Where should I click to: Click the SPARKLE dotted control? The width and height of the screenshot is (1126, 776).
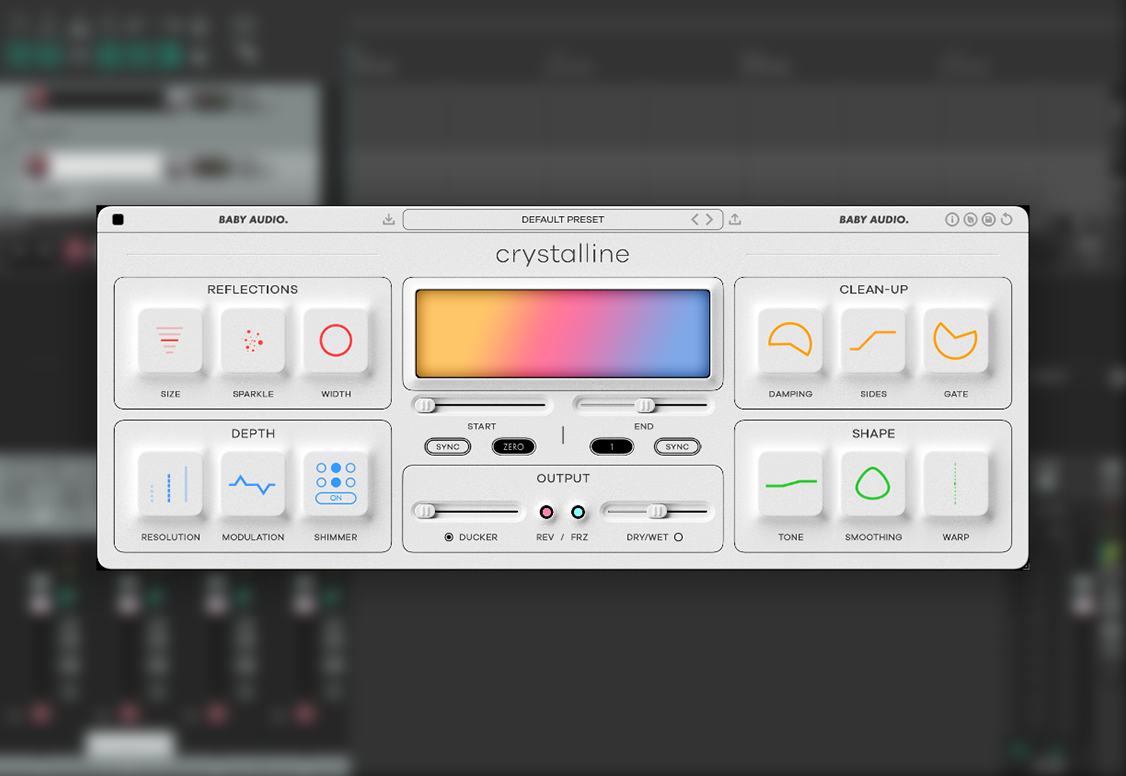click(x=253, y=340)
